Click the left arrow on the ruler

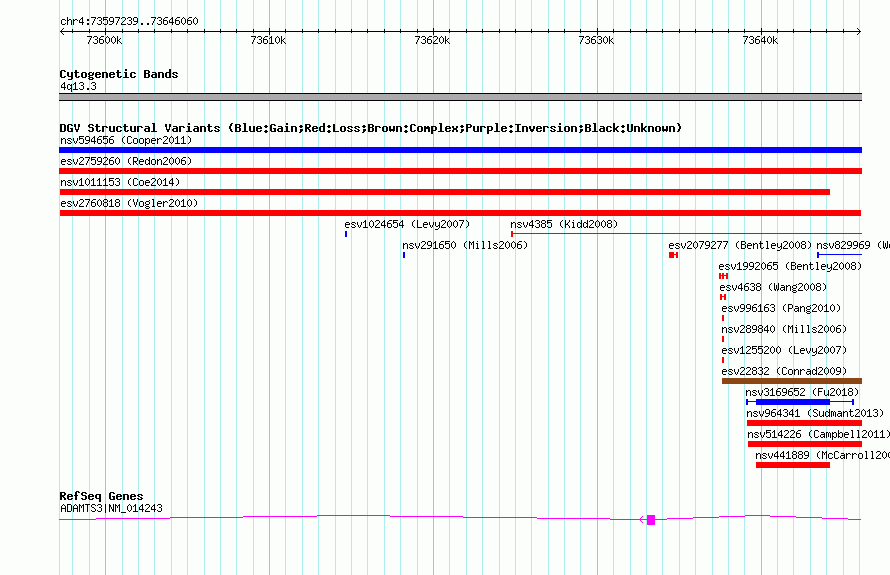(62, 32)
